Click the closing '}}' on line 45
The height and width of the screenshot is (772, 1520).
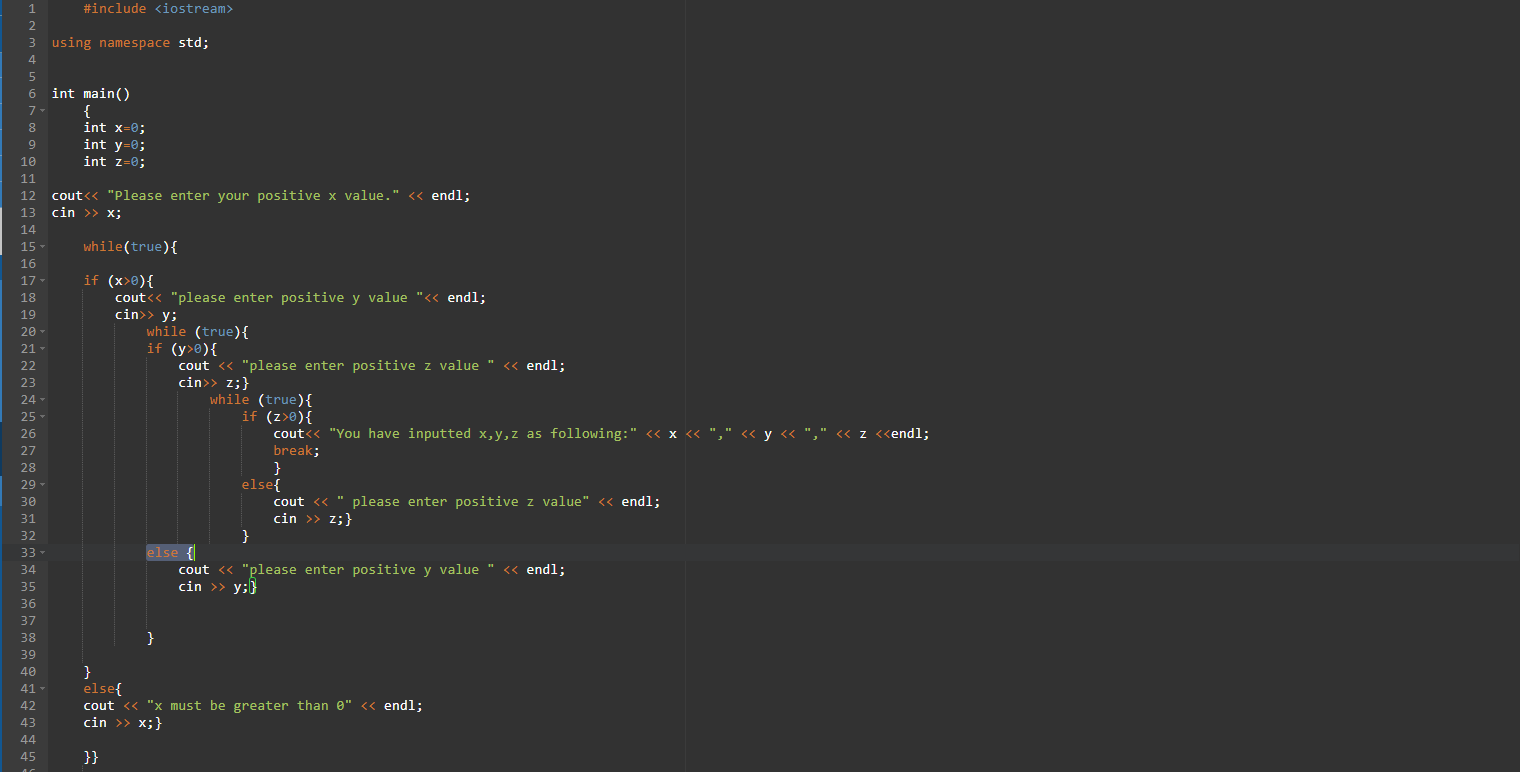click(x=91, y=756)
